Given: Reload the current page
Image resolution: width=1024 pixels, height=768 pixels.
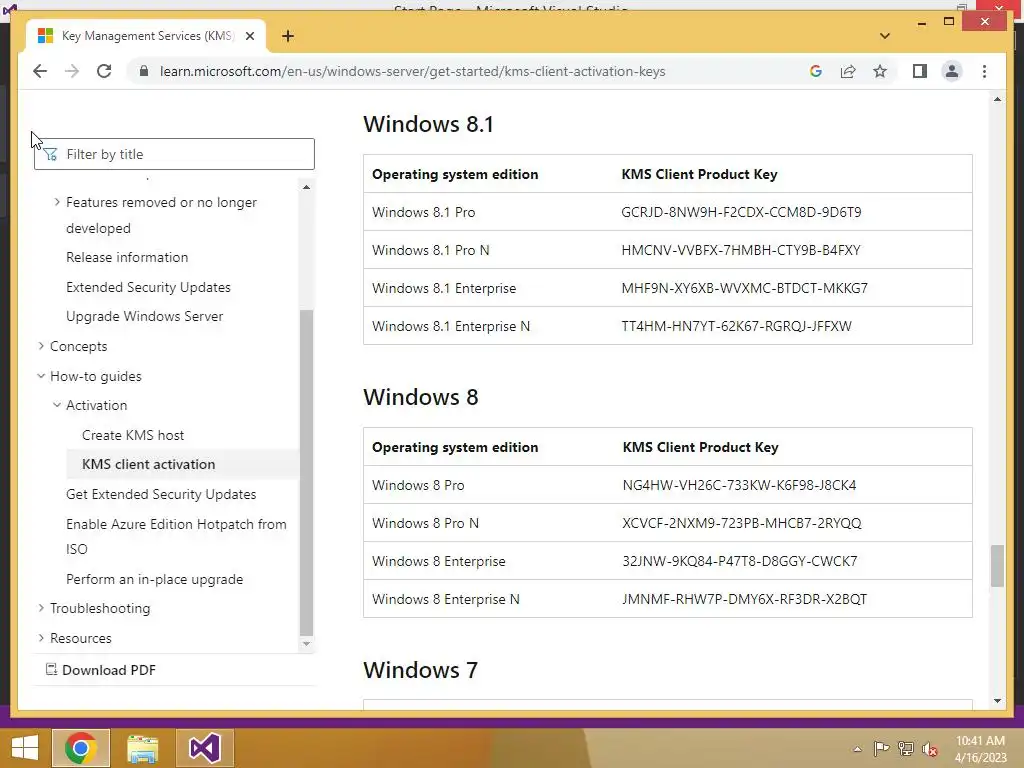Looking at the screenshot, I should coord(104,71).
